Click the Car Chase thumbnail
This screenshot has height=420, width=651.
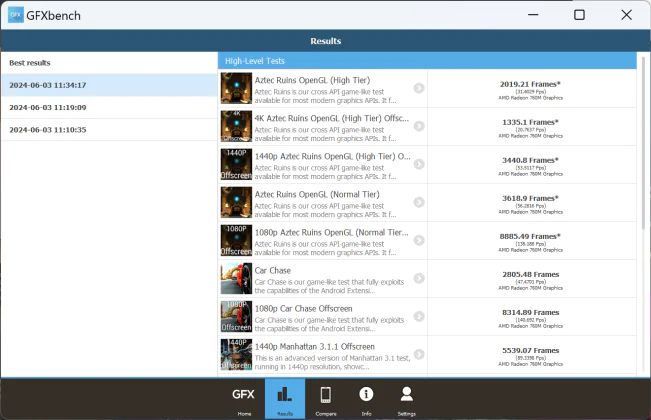coord(236,278)
